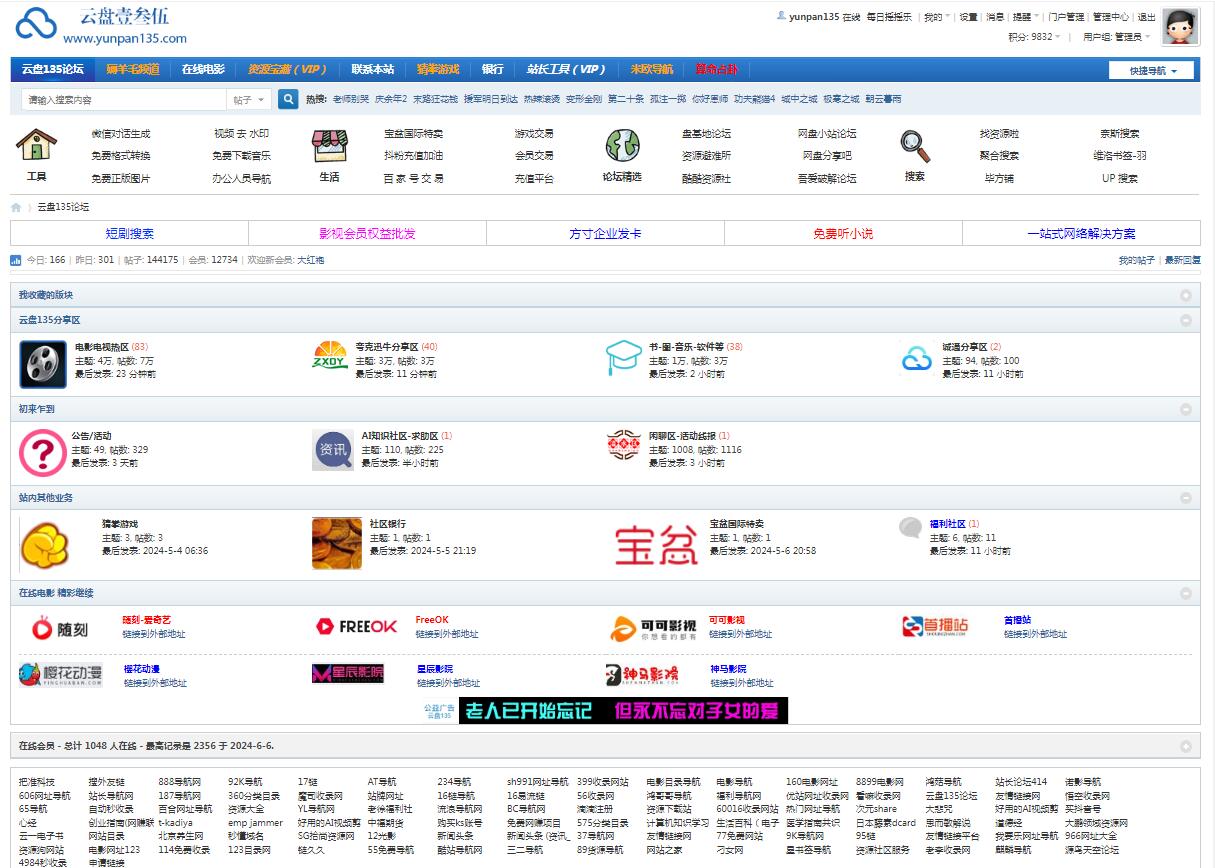
Task: Expand the 我的 menu in top bar
Action: (935, 17)
